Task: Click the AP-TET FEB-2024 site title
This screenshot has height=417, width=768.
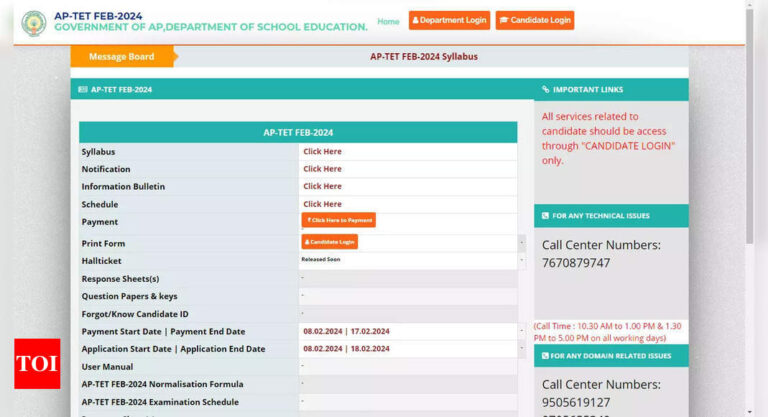Action: 98,16
